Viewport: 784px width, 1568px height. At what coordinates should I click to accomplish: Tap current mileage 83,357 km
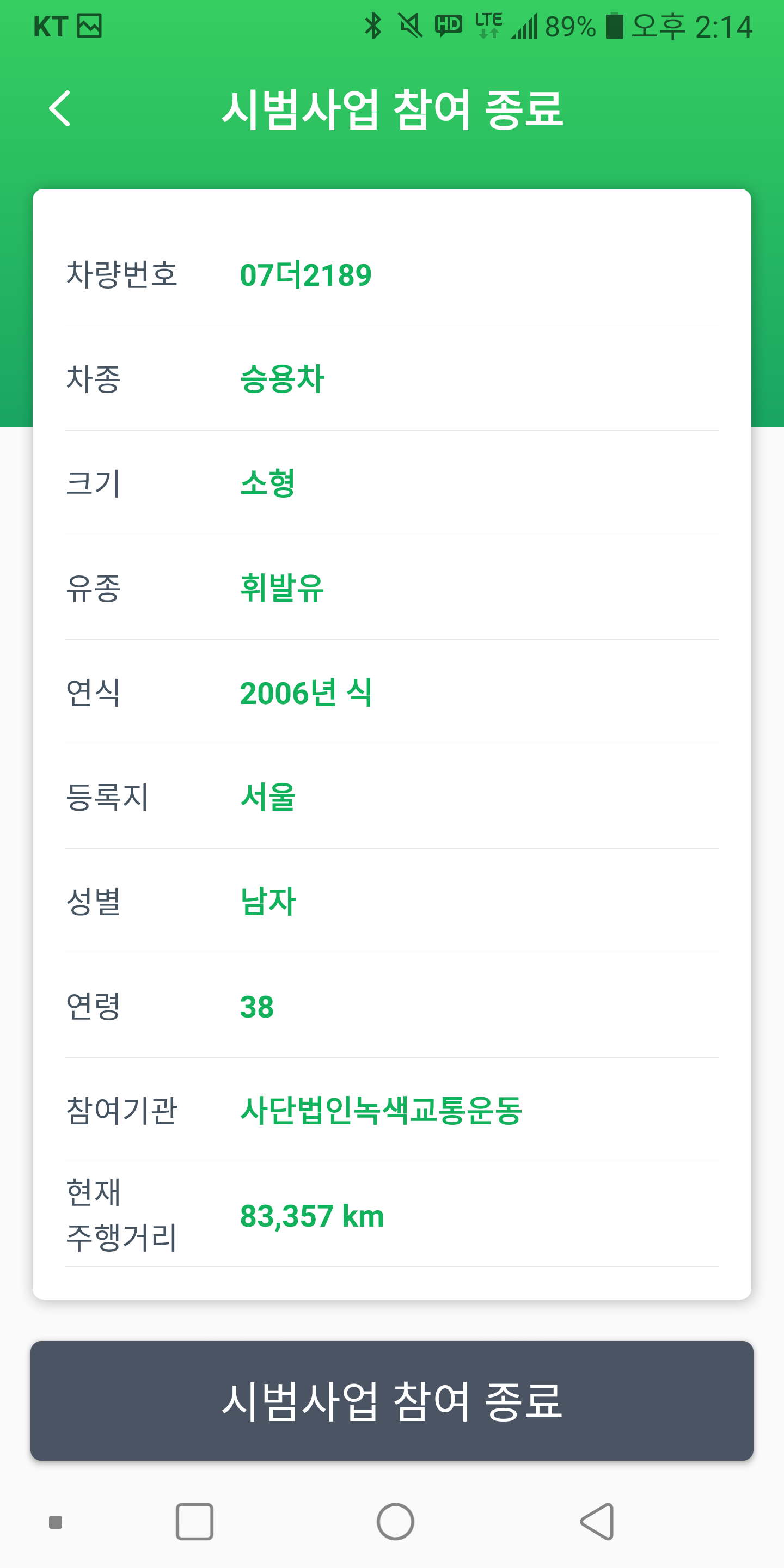(311, 1216)
